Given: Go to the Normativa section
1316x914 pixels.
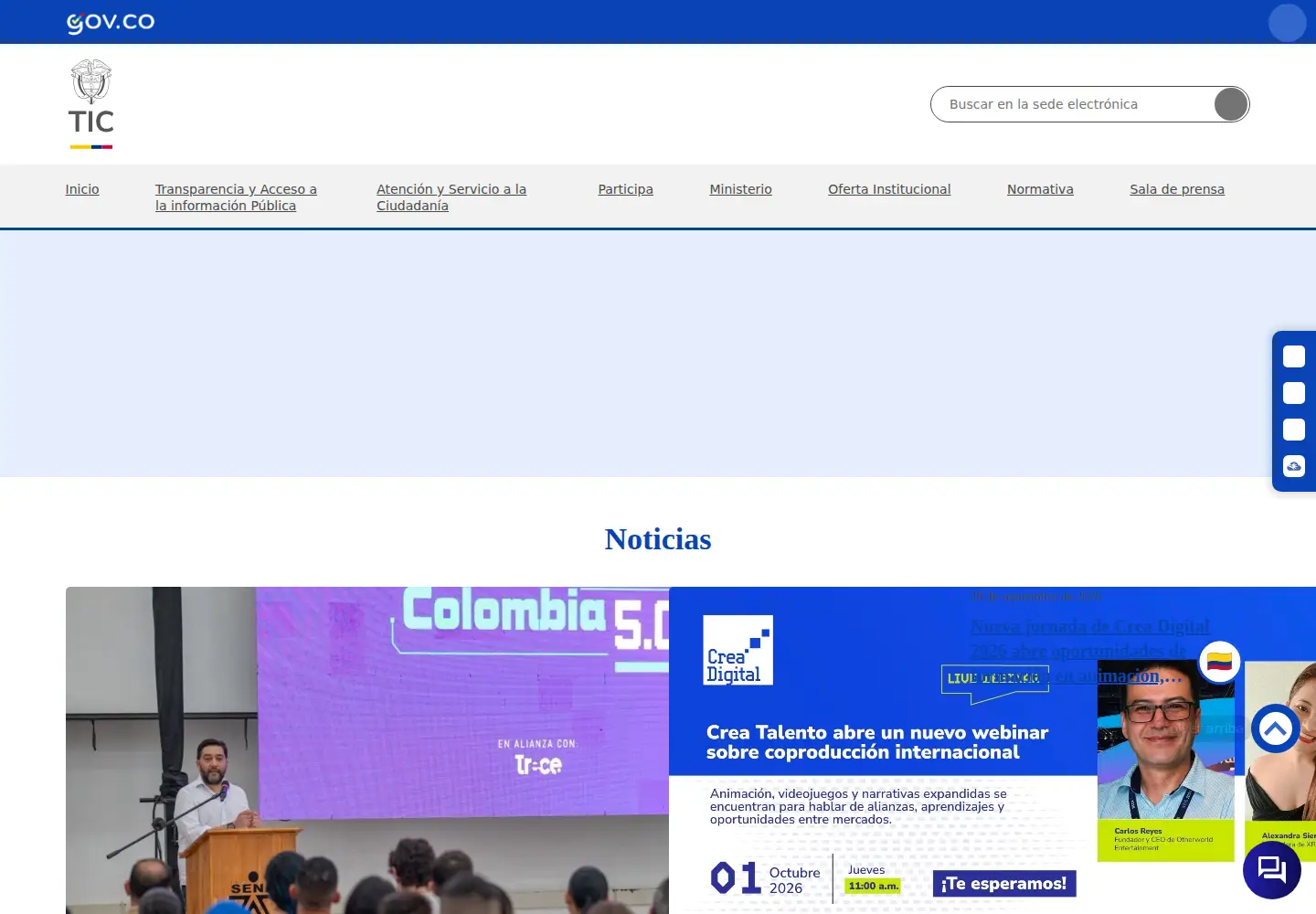Looking at the screenshot, I should point(1040,189).
